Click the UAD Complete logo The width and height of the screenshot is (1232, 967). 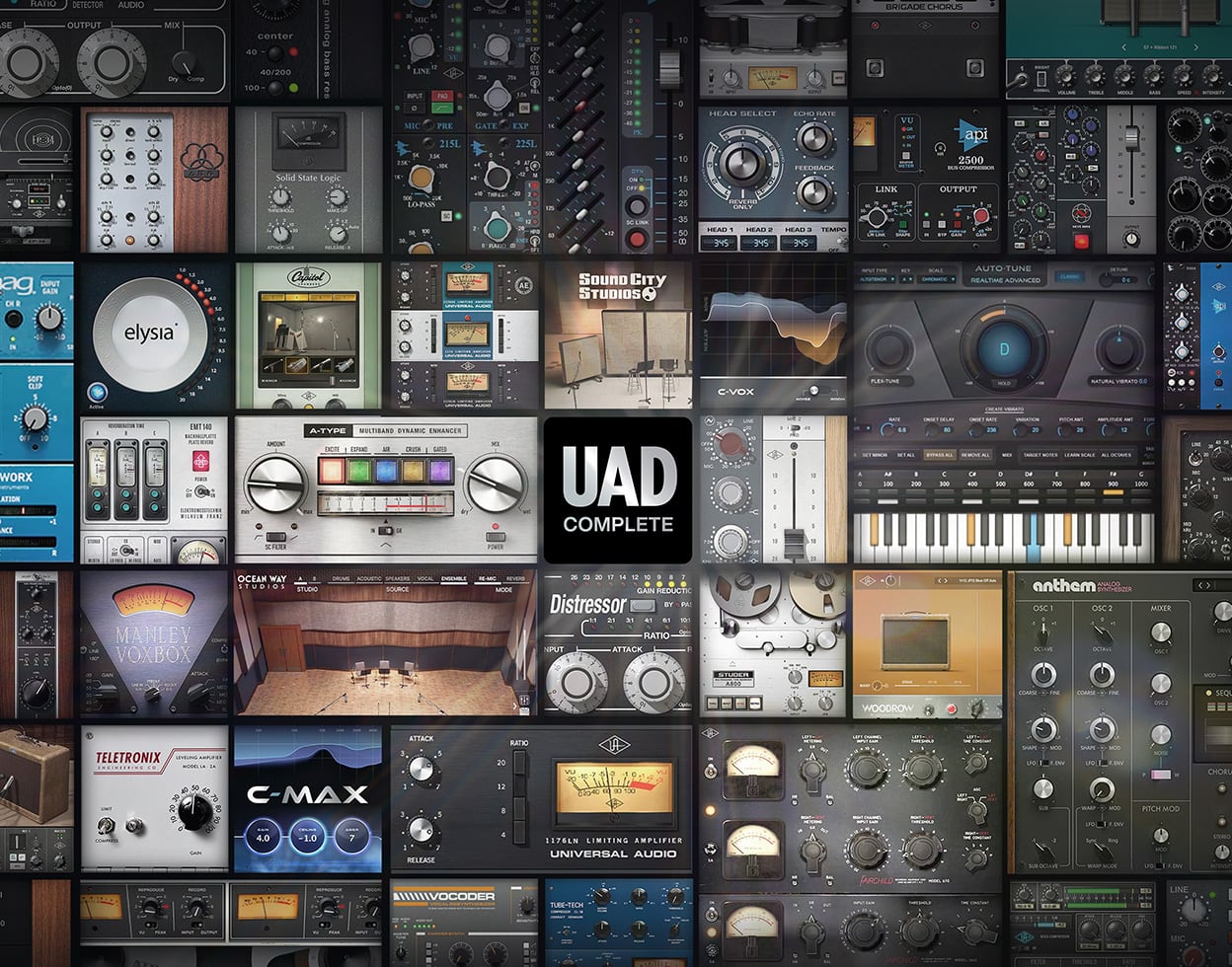point(616,488)
